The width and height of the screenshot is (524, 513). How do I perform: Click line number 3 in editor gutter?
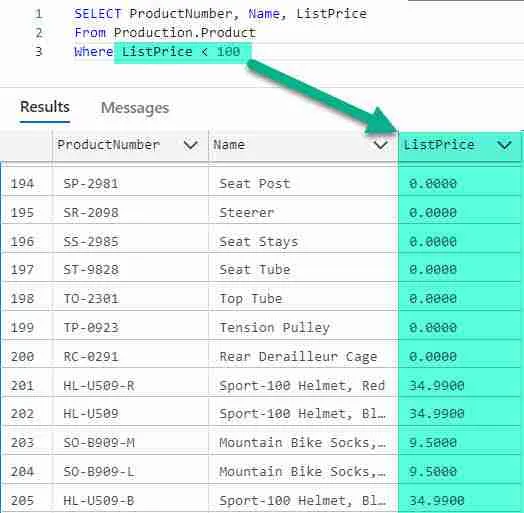point(38,52)
